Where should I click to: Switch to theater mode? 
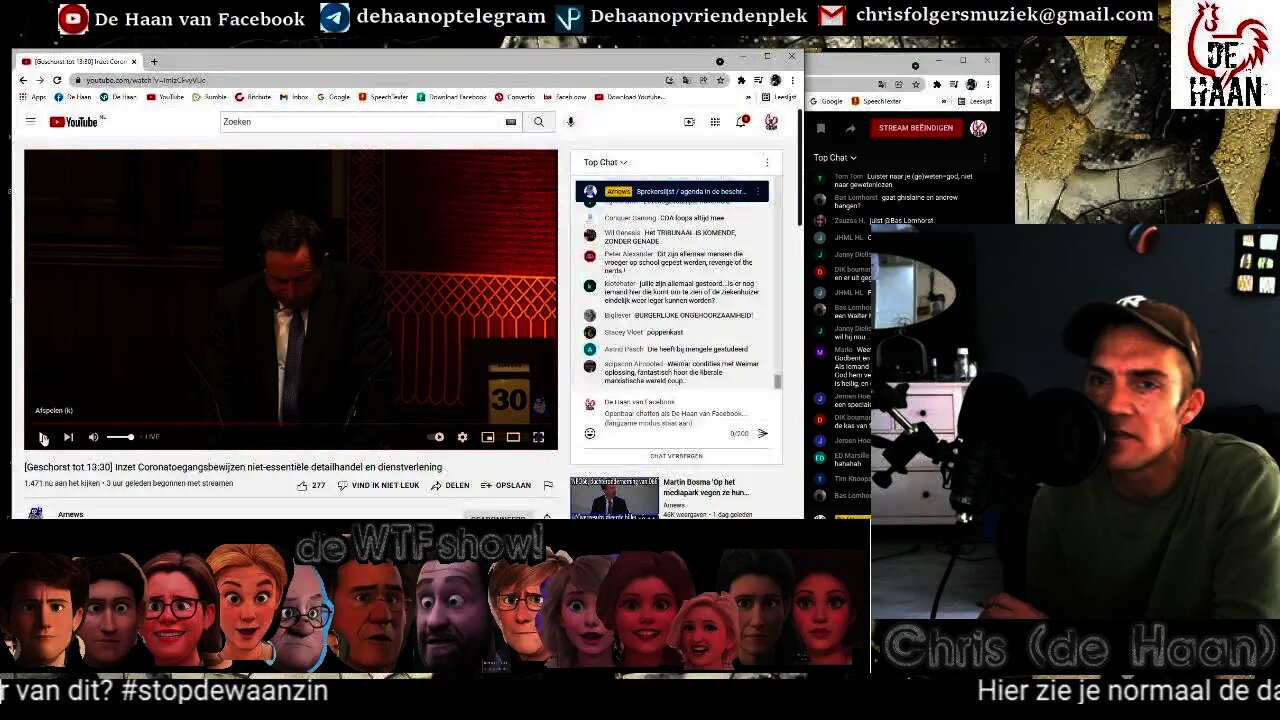pos(513,437)
